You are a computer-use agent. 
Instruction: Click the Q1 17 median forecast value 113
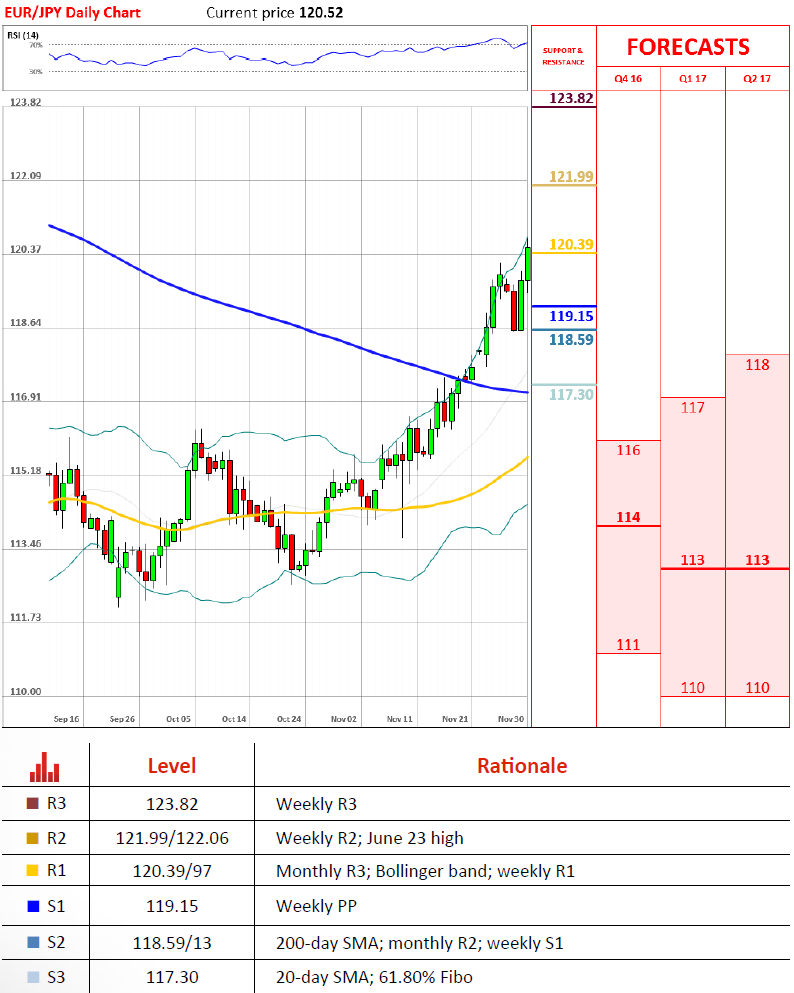tap(693, 560)
